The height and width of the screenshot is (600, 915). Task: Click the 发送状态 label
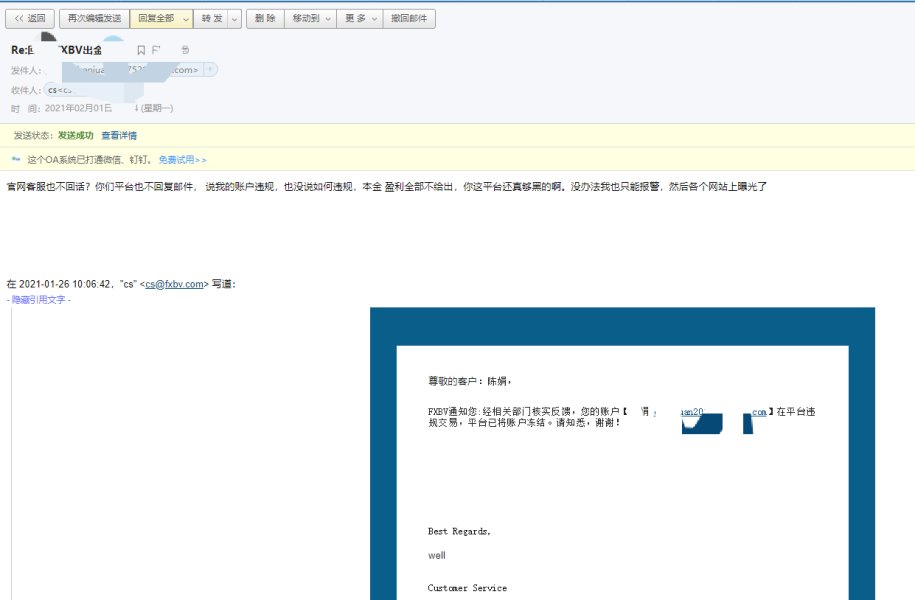pos(33,135)
